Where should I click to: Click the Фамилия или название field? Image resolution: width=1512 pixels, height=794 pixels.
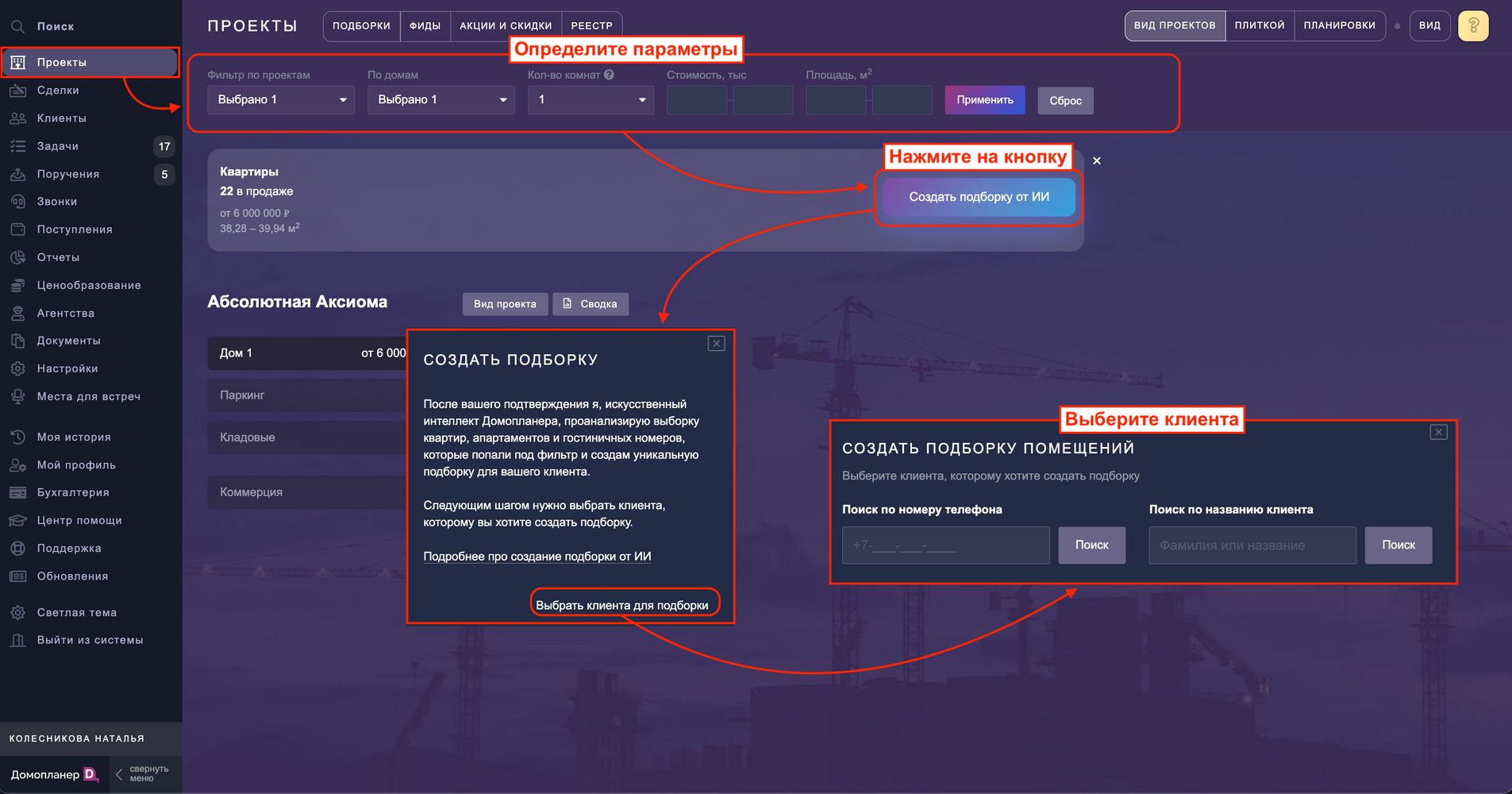tap(1252, 545)
